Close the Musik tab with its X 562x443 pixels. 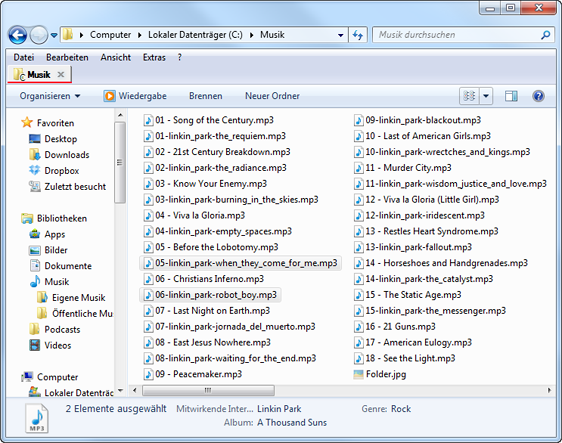[61, 74]
